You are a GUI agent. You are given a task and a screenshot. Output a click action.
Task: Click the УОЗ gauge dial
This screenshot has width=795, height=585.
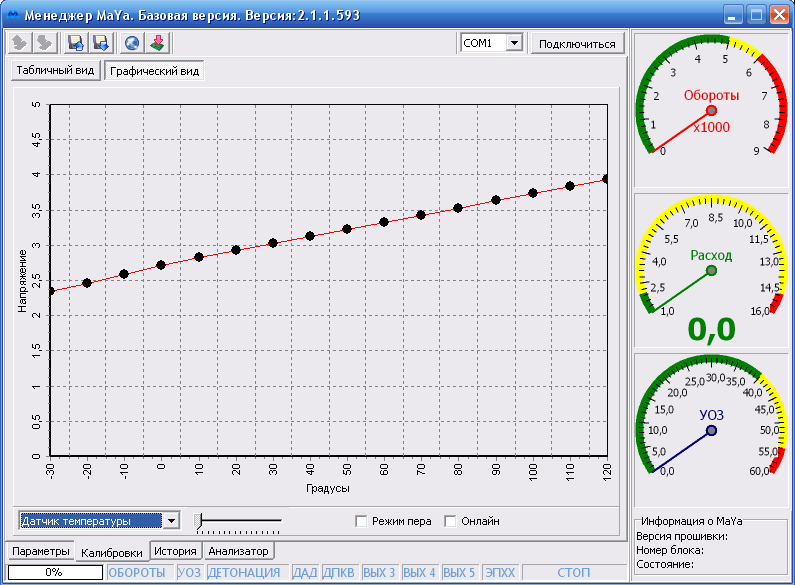(711, 431)
